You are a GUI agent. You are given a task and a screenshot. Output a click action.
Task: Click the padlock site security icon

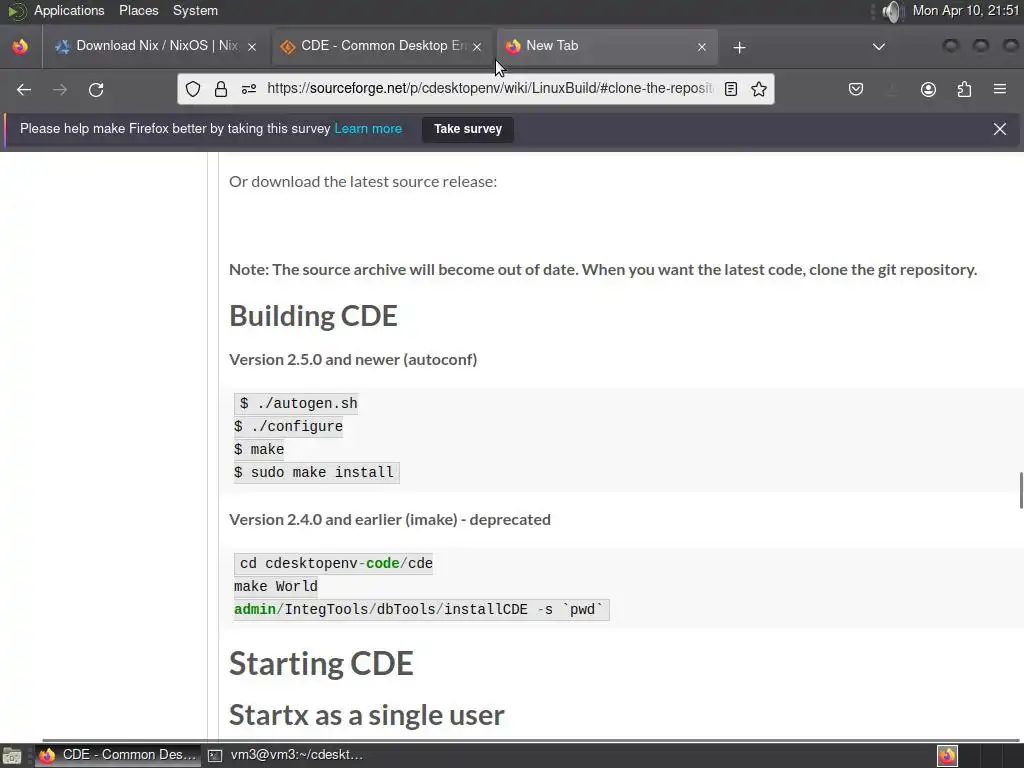click(221, 89)
